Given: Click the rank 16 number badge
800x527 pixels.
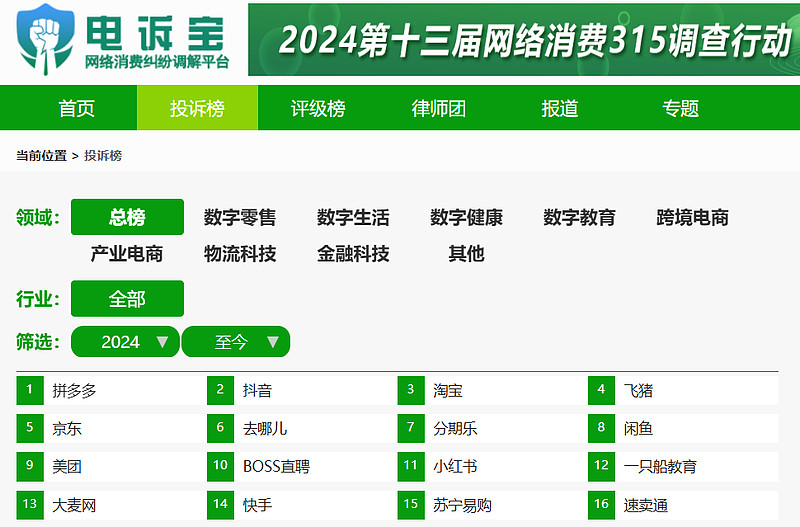Looking at the screenshot, I should [x=601, y=505].
